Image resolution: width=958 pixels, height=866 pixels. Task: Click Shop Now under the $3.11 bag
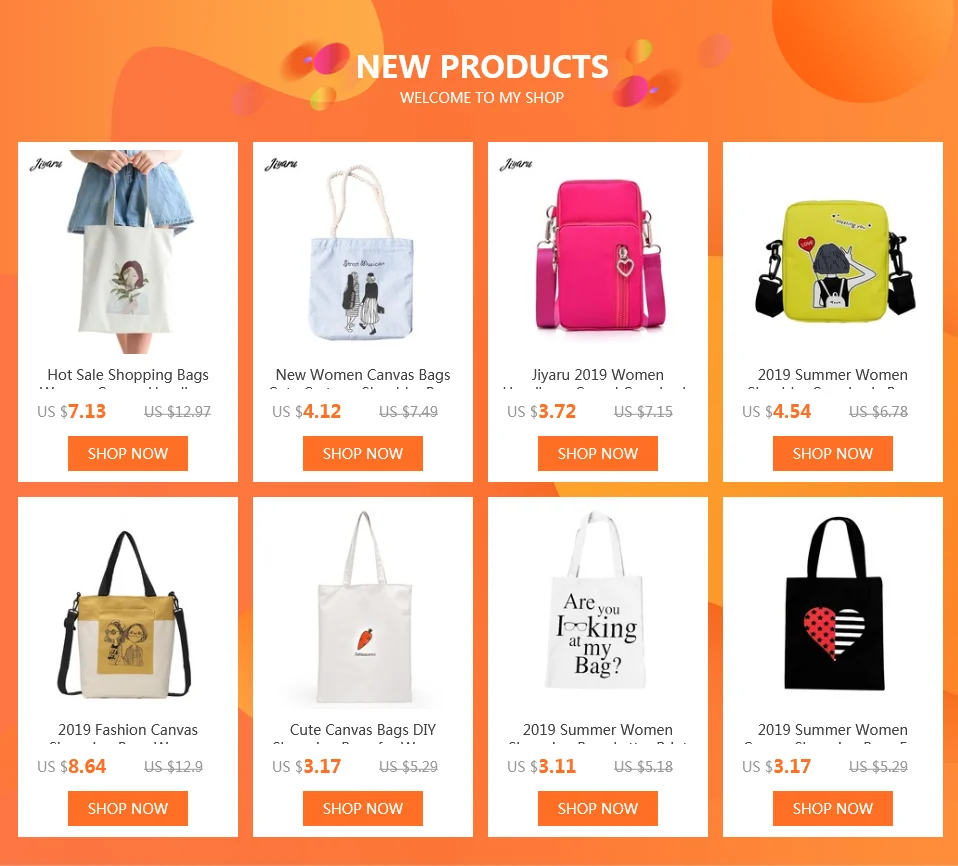point(598,809)
